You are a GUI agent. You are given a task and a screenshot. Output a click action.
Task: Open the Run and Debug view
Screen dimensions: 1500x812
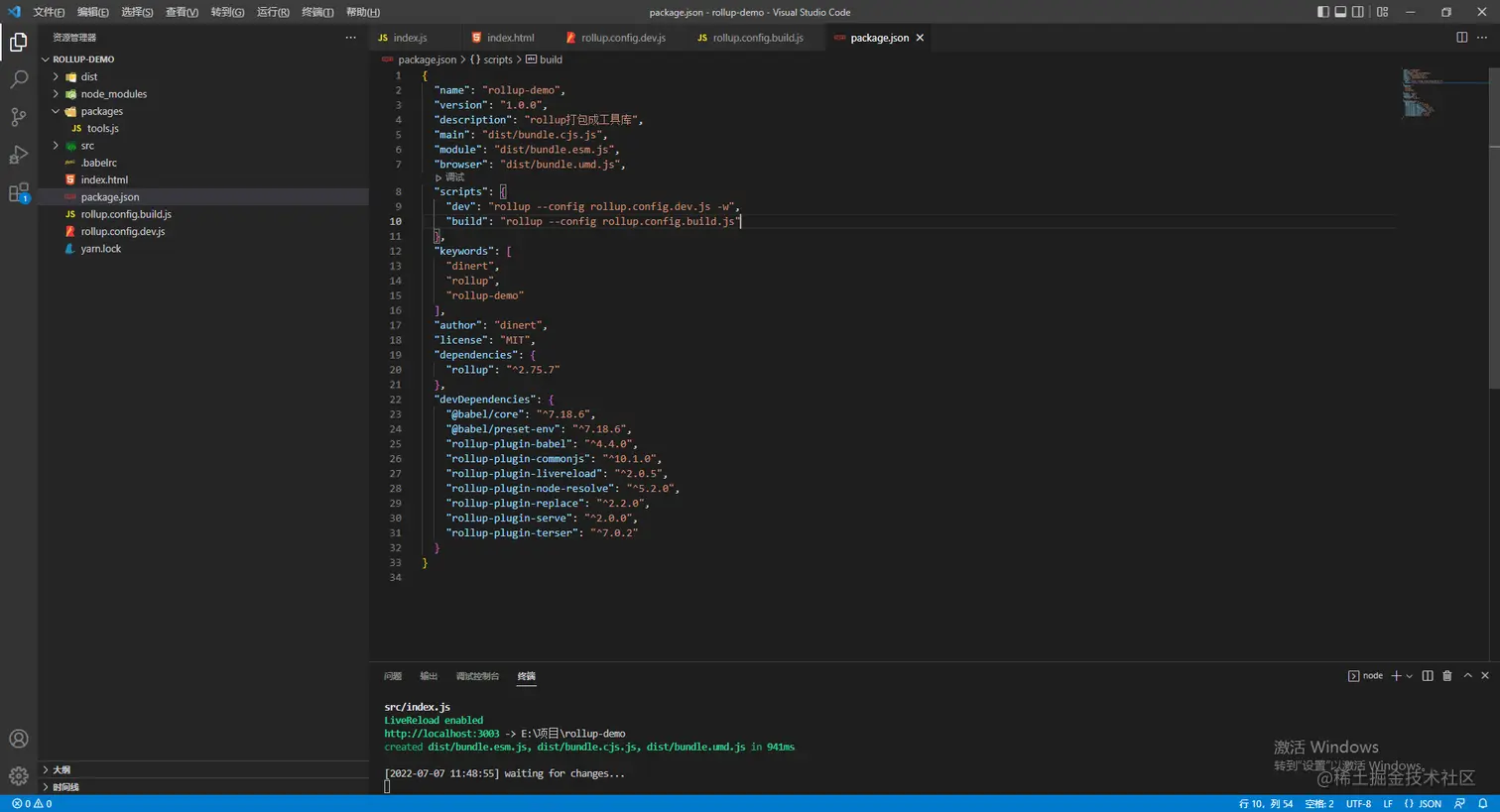(x=18, y=155)
